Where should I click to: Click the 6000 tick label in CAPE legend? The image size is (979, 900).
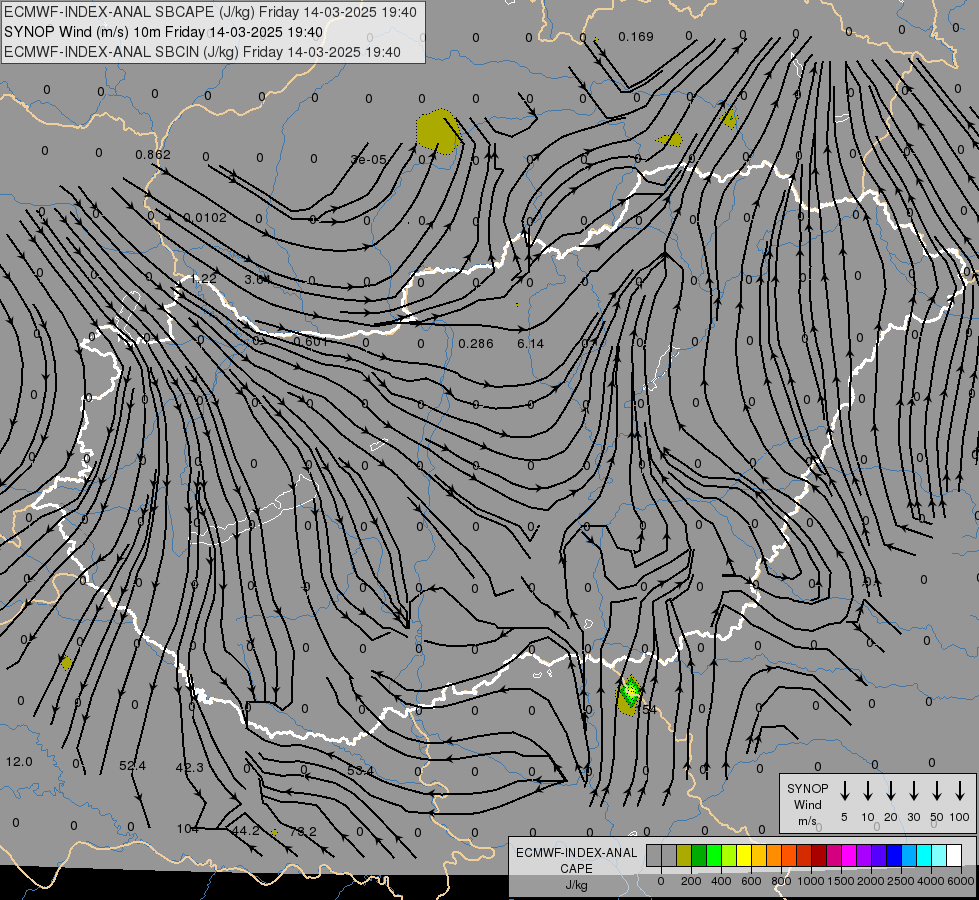pos(961,881)
